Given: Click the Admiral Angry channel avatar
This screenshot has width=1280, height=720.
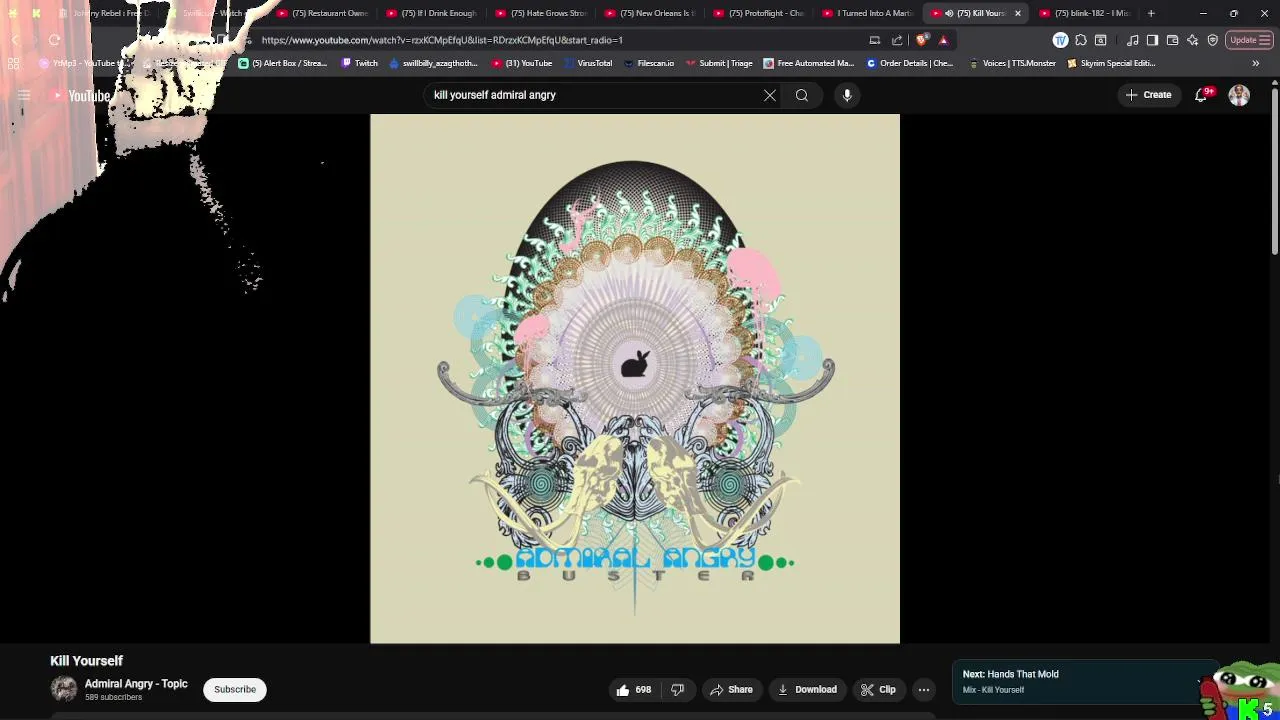Looking at the screenshot, I should pyautogui.click(x=64, y=689).
